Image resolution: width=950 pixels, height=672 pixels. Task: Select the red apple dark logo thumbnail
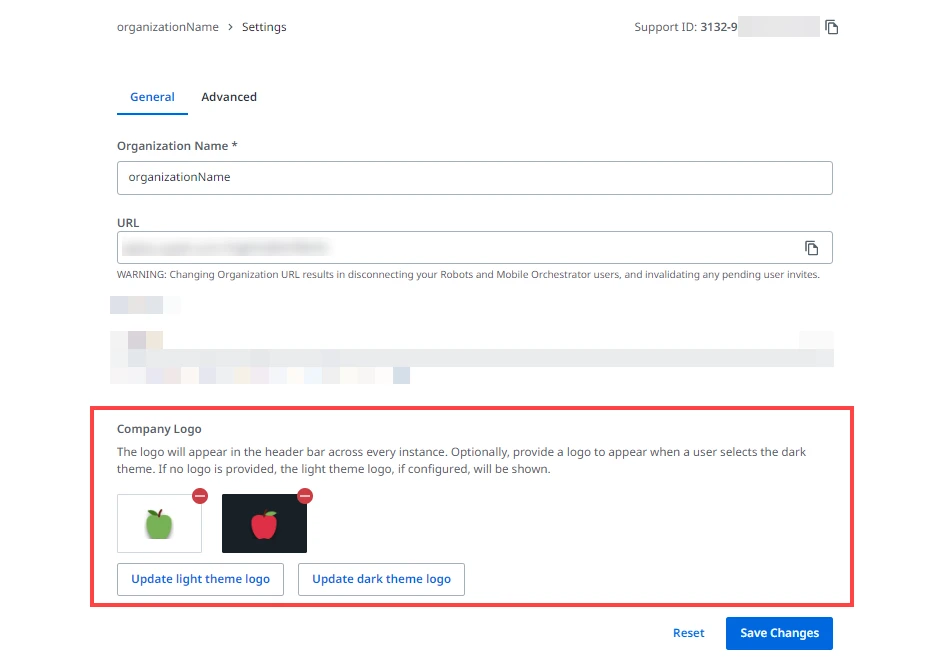264,523
